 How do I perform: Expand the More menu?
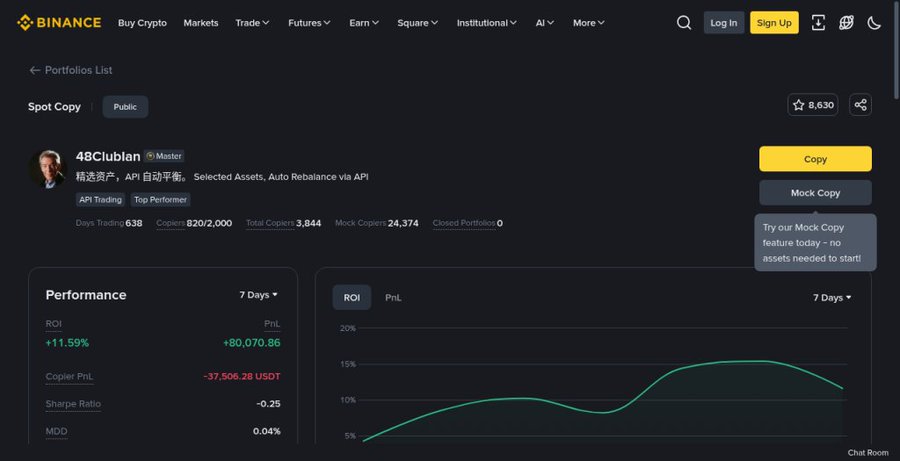(x=589, y=23)
